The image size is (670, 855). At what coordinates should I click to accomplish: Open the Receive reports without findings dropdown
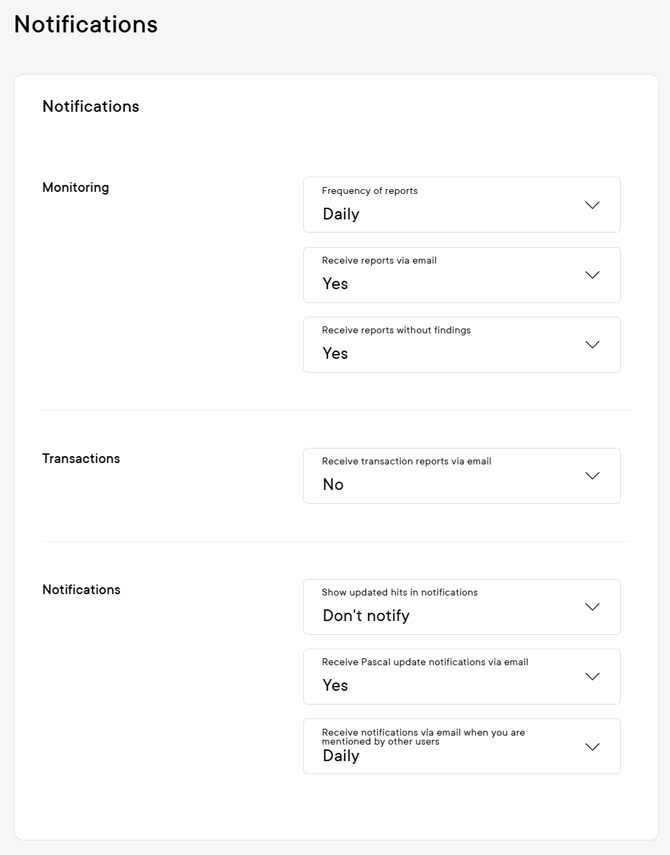[x=460, y=345]
